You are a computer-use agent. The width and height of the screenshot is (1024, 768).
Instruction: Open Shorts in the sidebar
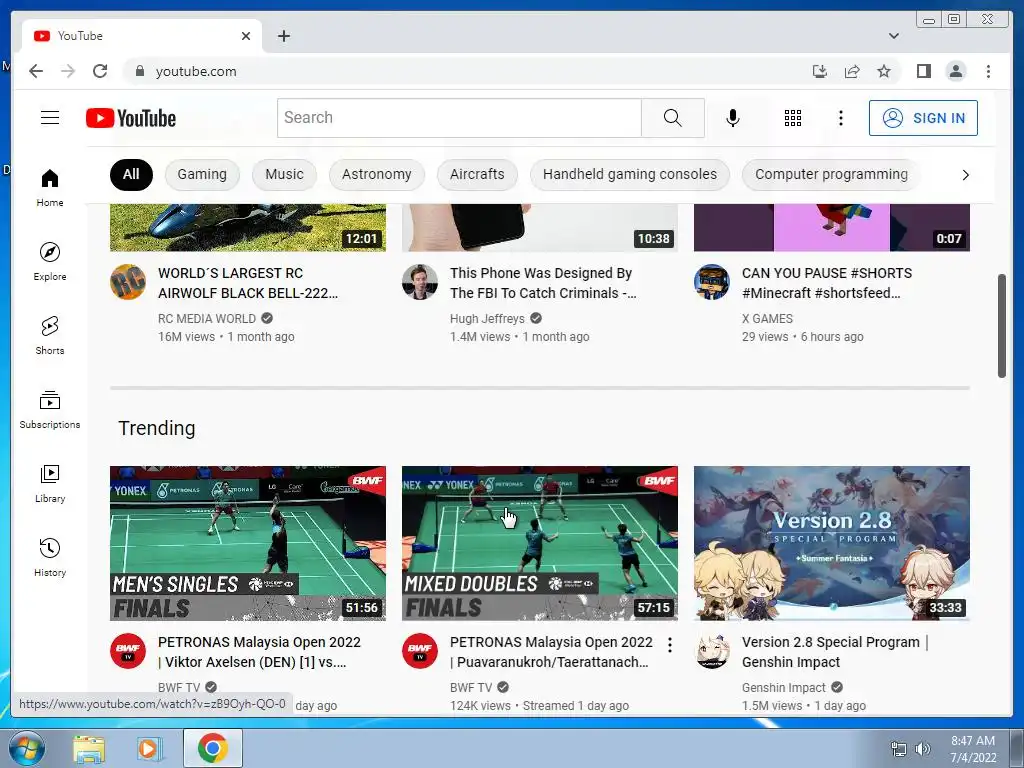(x=50, y=336)
